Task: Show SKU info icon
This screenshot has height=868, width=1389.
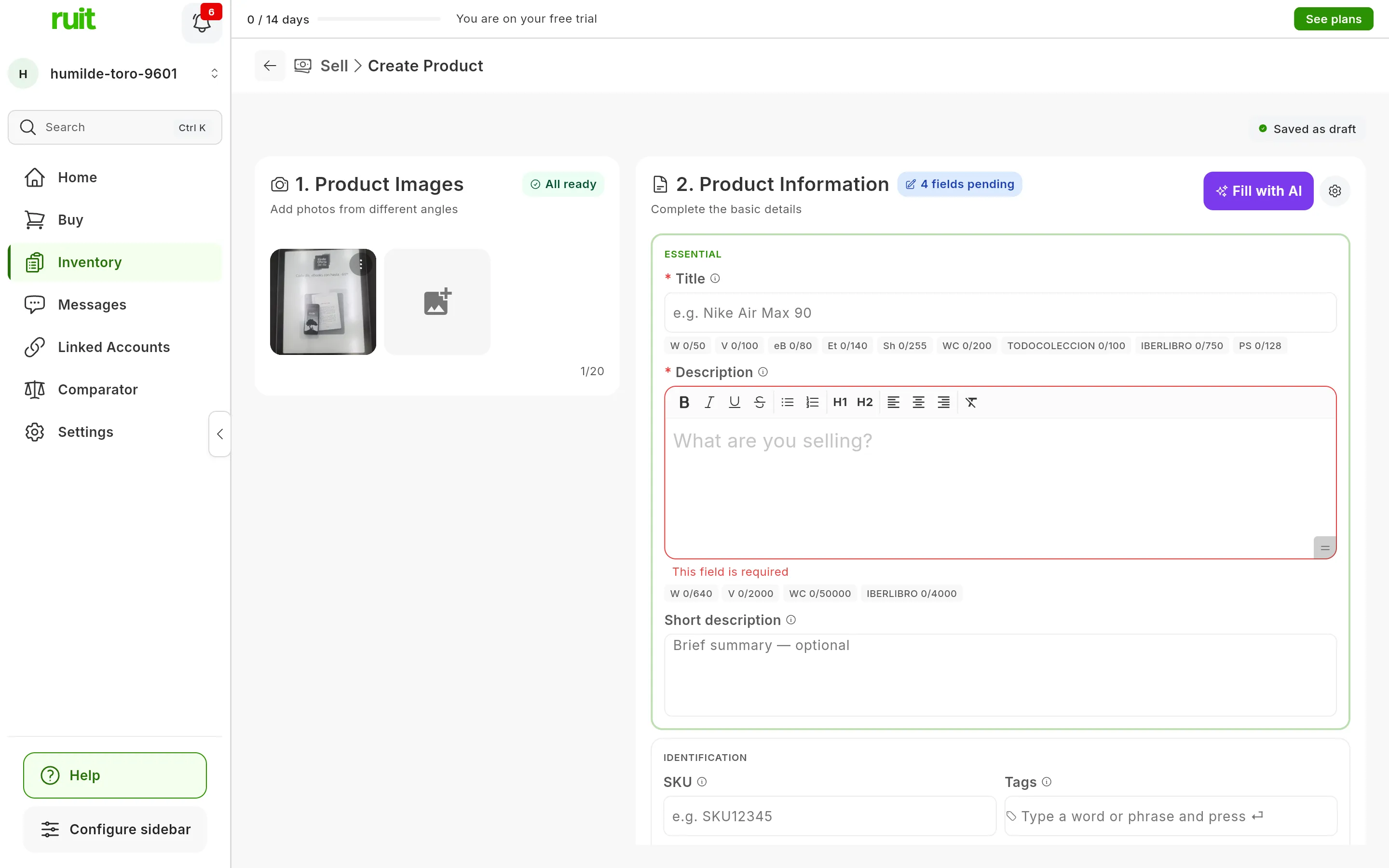Action: click(x=701, y=782)
